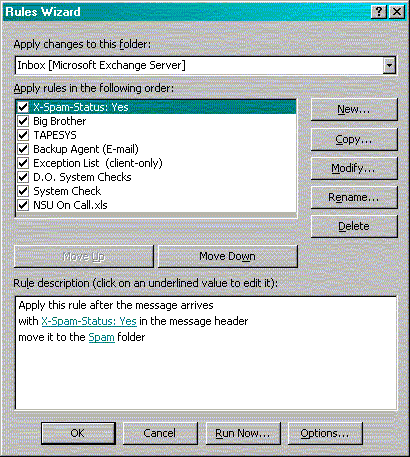Open the Options... dialog

coord(325,433)
